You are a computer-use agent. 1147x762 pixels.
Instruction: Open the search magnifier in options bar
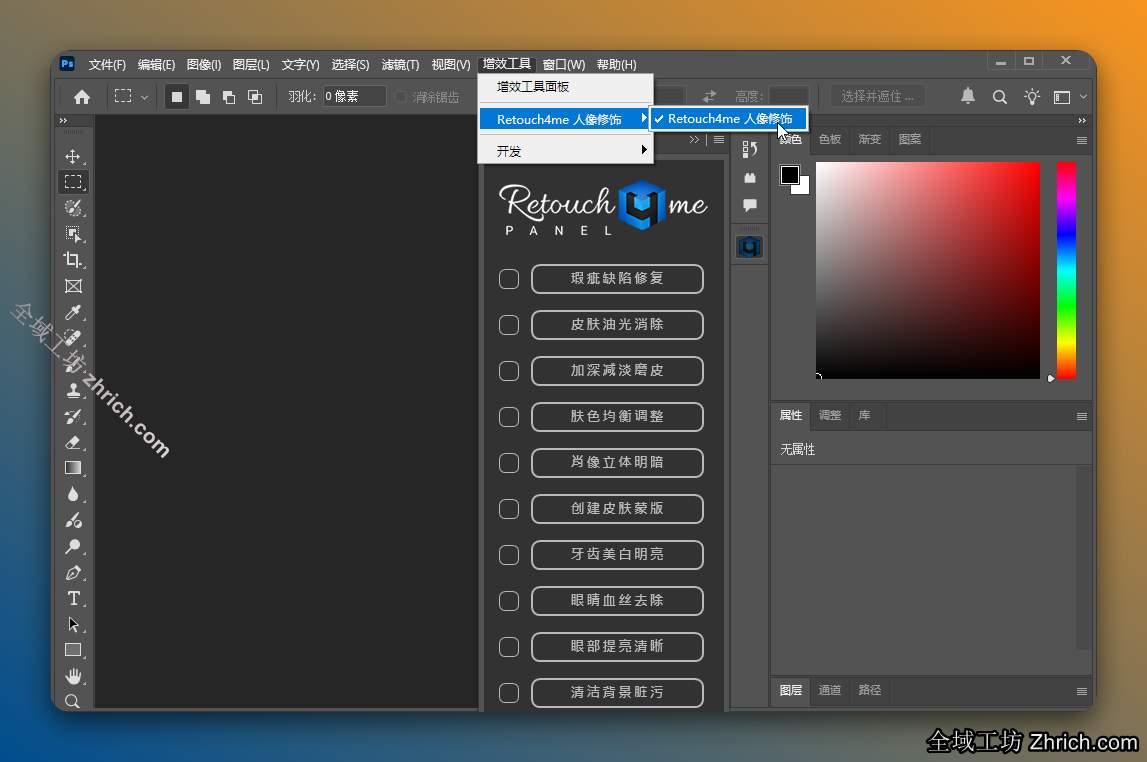(x=999, y=97)
